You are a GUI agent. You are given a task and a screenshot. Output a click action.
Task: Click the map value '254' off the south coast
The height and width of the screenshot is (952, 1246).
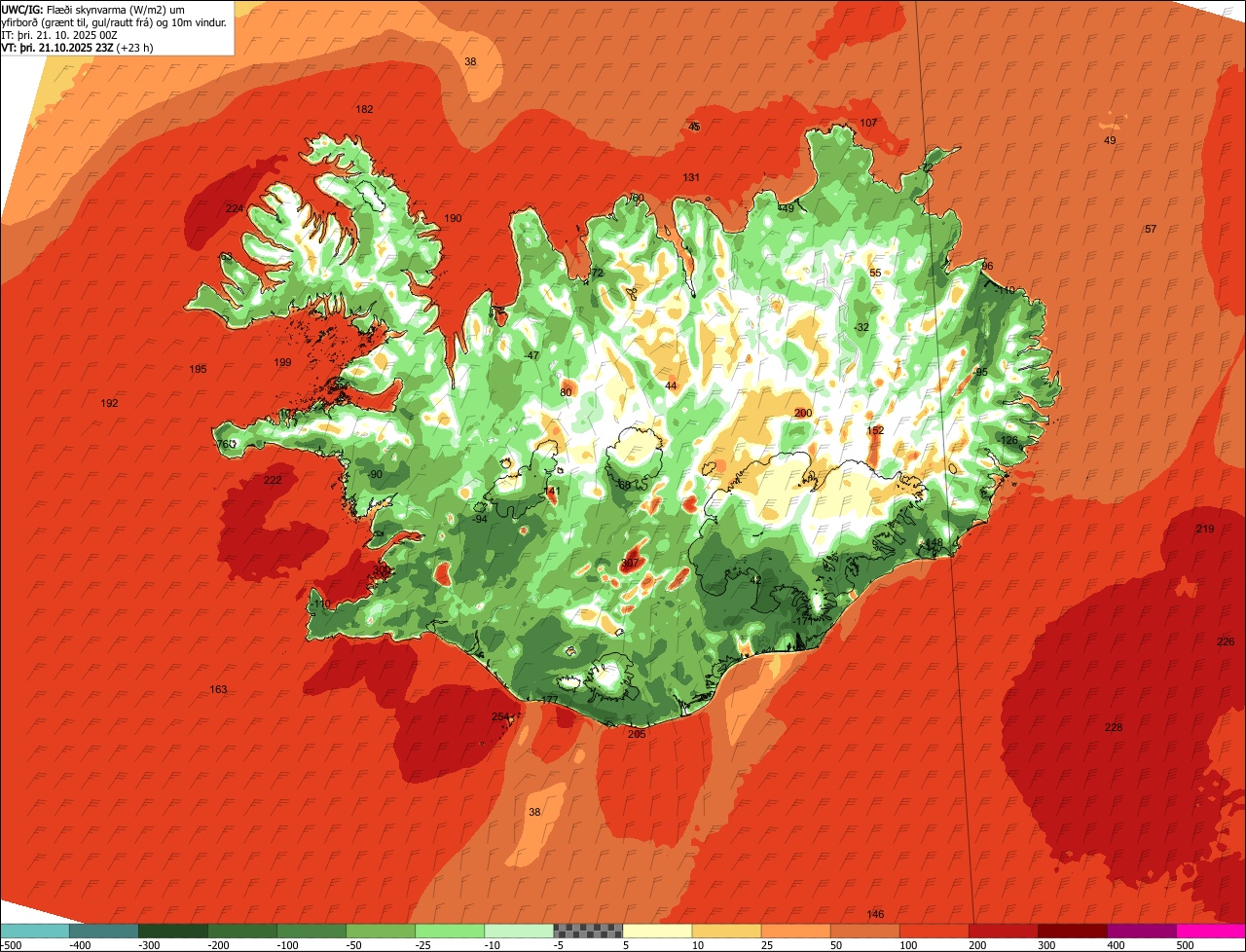coord(500,716)
